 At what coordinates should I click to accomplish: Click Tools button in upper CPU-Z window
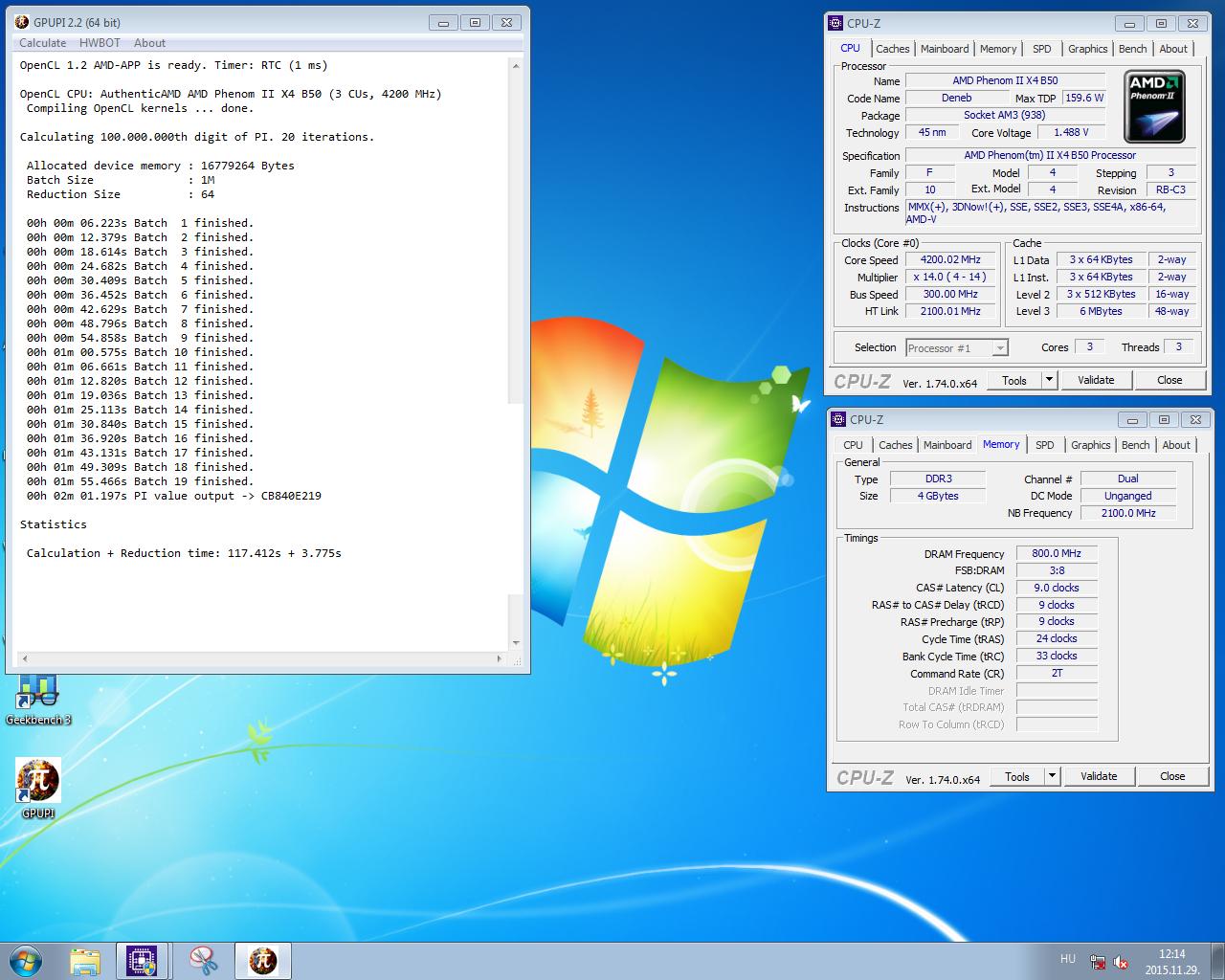point(1014,380)
